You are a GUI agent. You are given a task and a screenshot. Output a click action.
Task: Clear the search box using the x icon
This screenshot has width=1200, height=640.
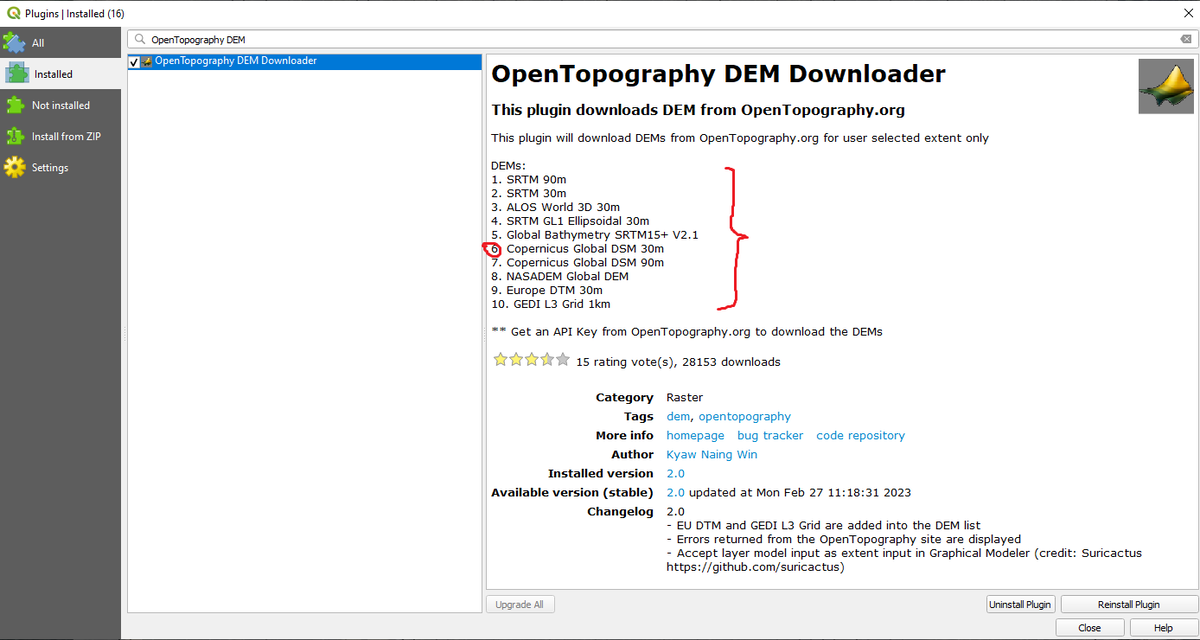coord(1188,37)
